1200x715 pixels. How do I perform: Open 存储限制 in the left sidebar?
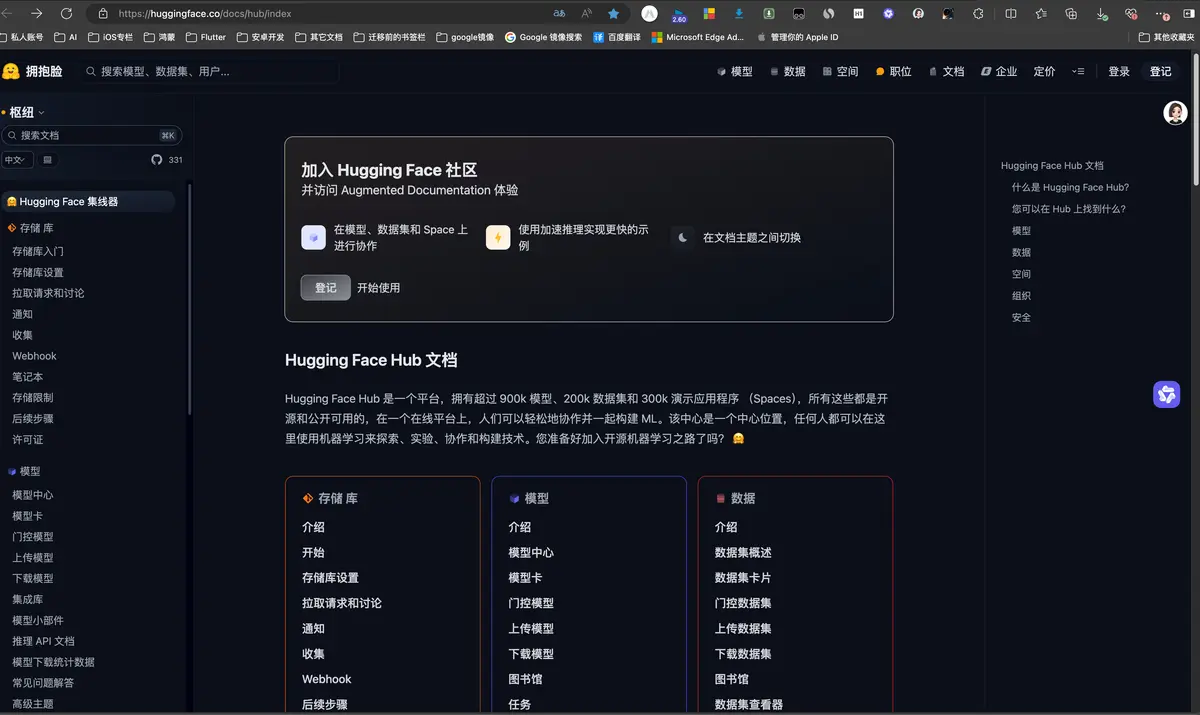(32, 398)
